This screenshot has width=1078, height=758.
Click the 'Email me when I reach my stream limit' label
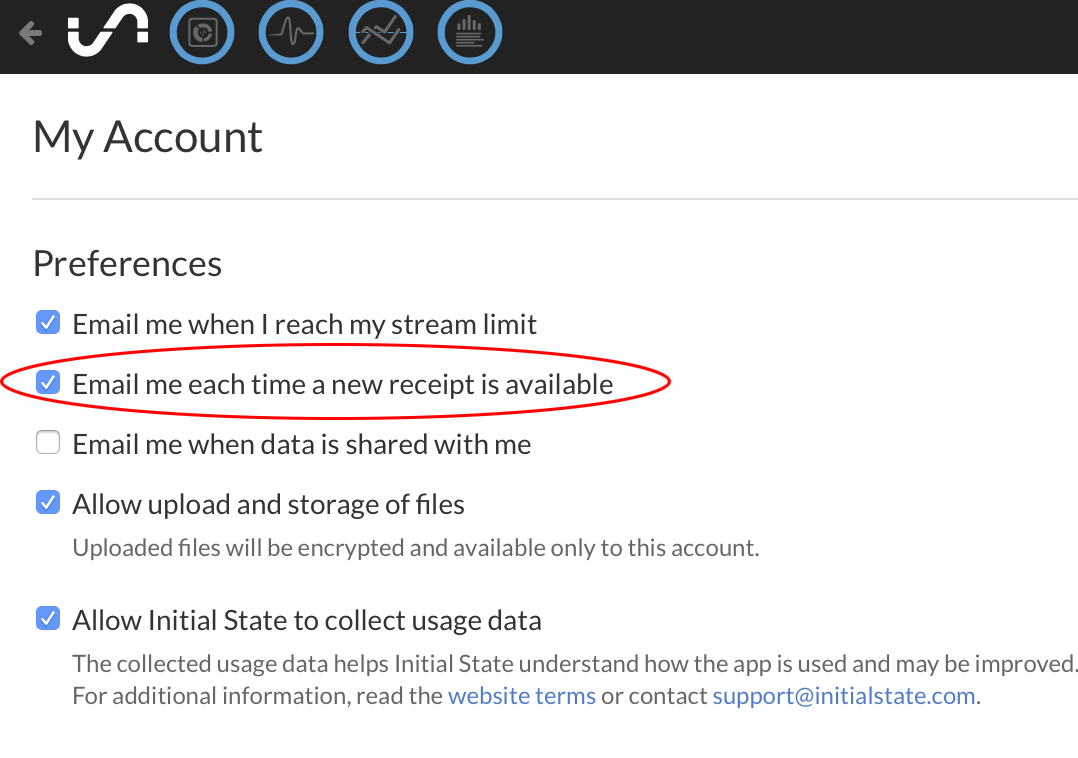[x=305, y=324]
